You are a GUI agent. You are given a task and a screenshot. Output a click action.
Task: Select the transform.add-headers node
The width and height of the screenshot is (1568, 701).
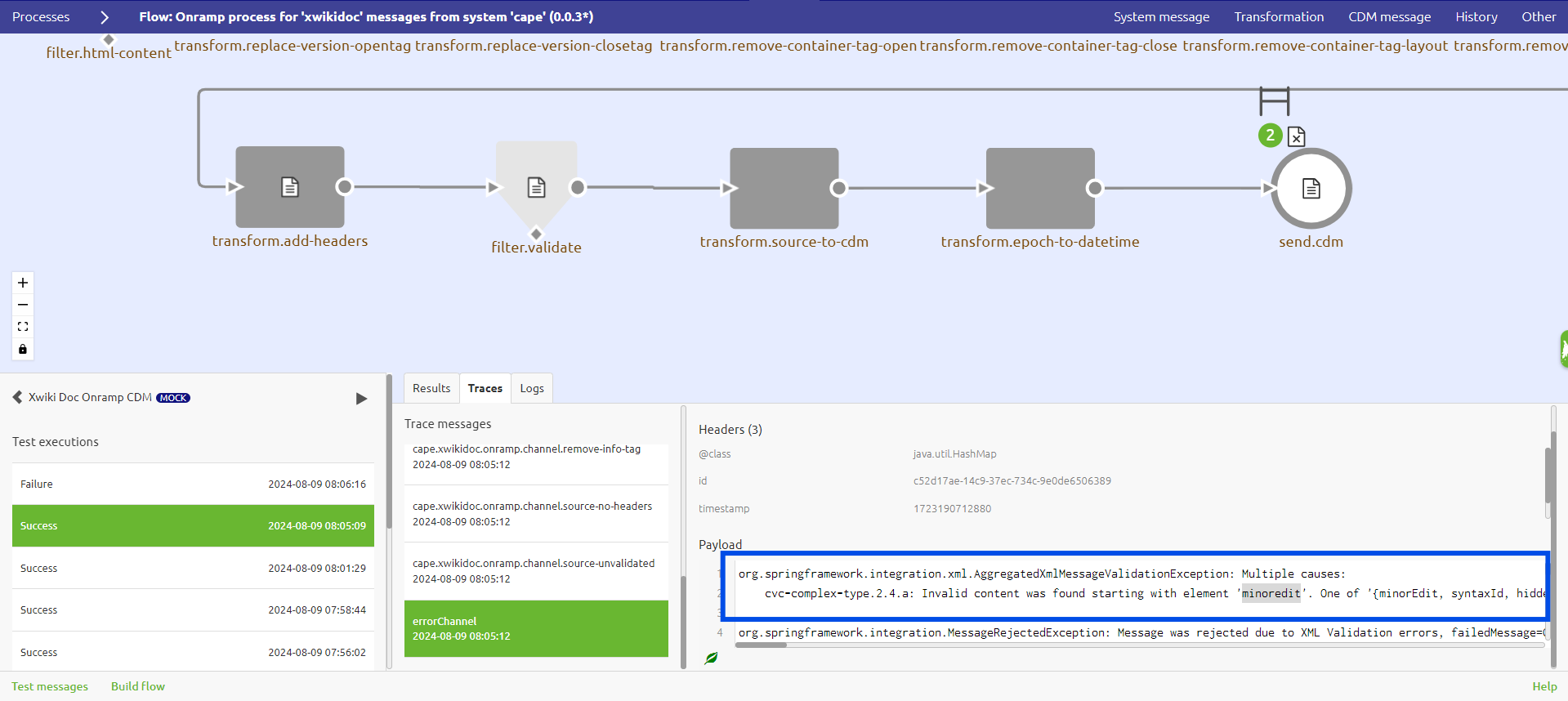click(290, 187)
